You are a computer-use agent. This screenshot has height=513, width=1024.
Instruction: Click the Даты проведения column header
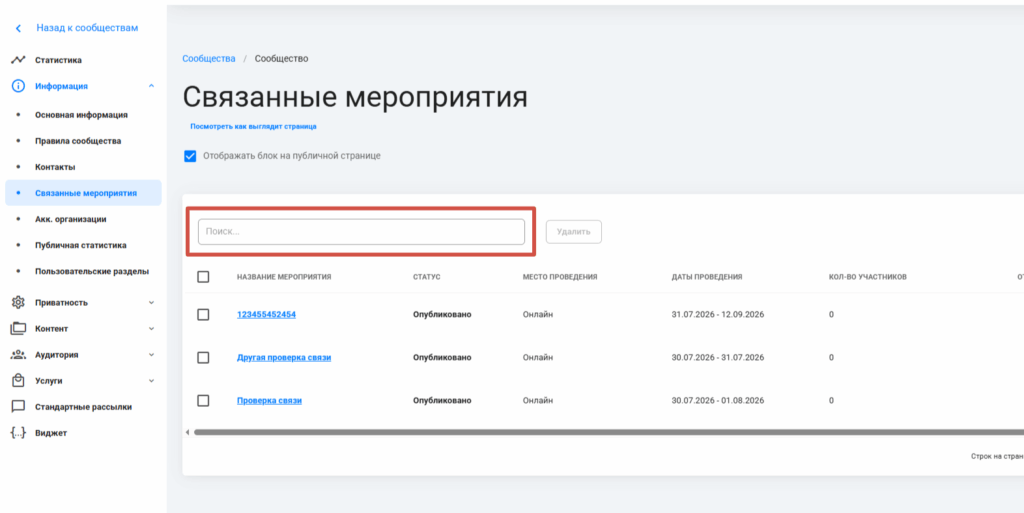click(707, 277)
